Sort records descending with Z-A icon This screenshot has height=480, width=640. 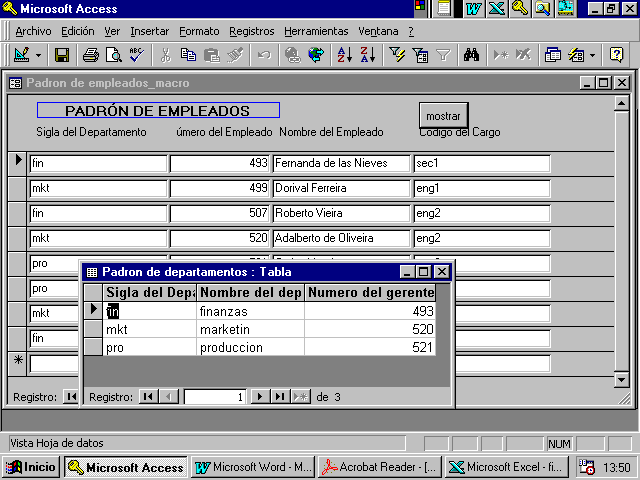364,55
